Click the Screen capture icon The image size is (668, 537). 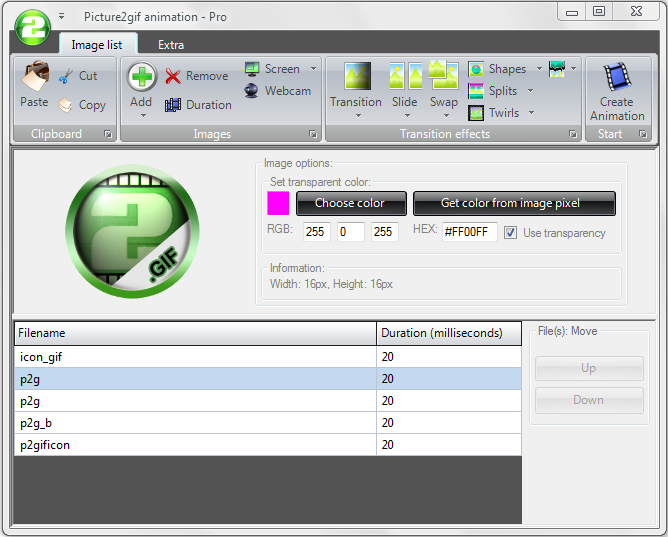(252, 69)
